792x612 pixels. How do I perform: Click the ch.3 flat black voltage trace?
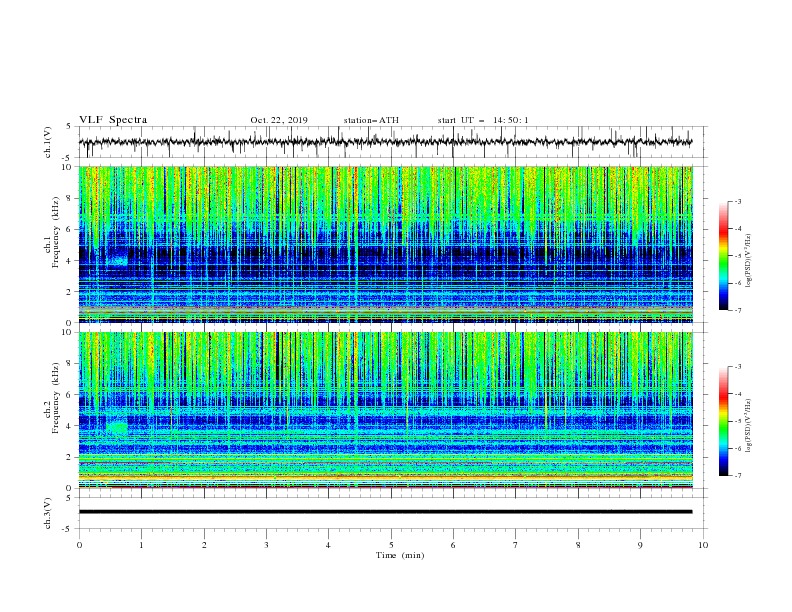(x=385, y=512)
